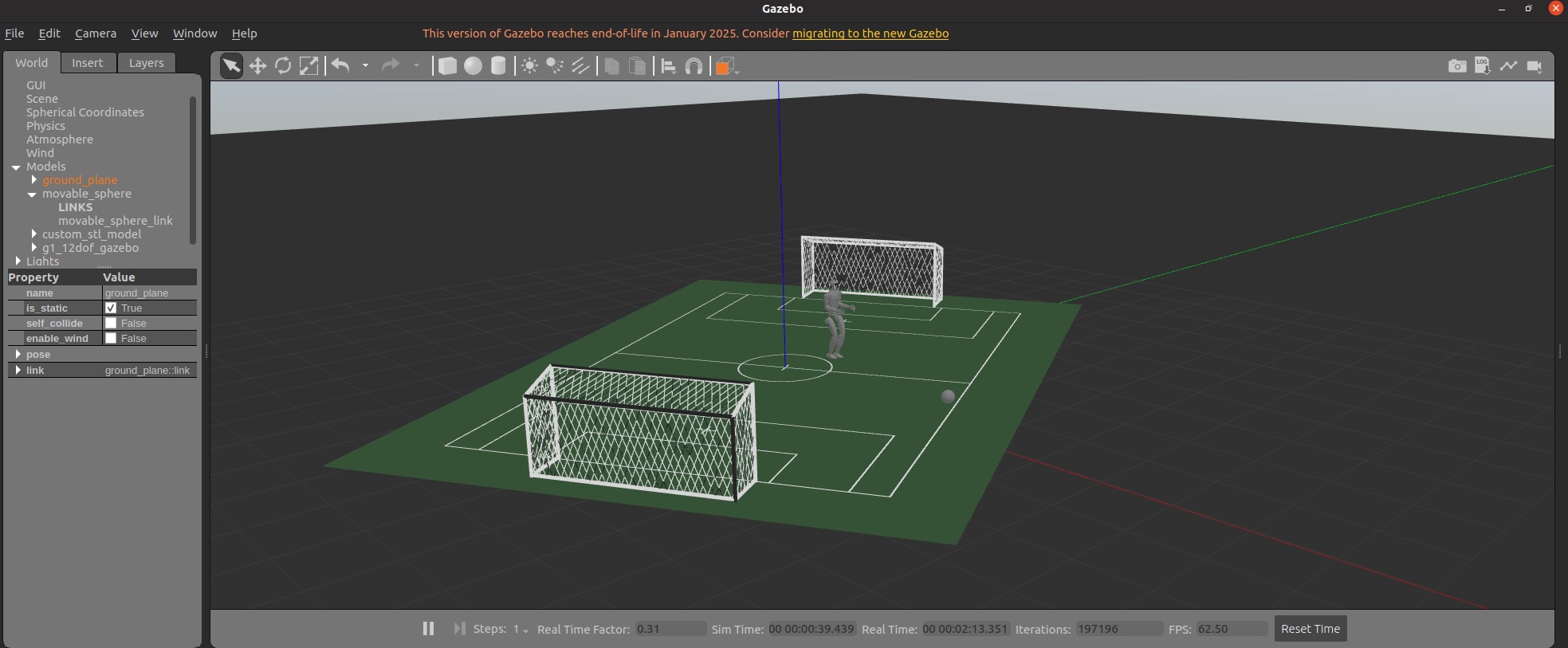1568x648 pixels.
Task: Click the Real Time Factor value 0.31
Action: pos(670,629)
